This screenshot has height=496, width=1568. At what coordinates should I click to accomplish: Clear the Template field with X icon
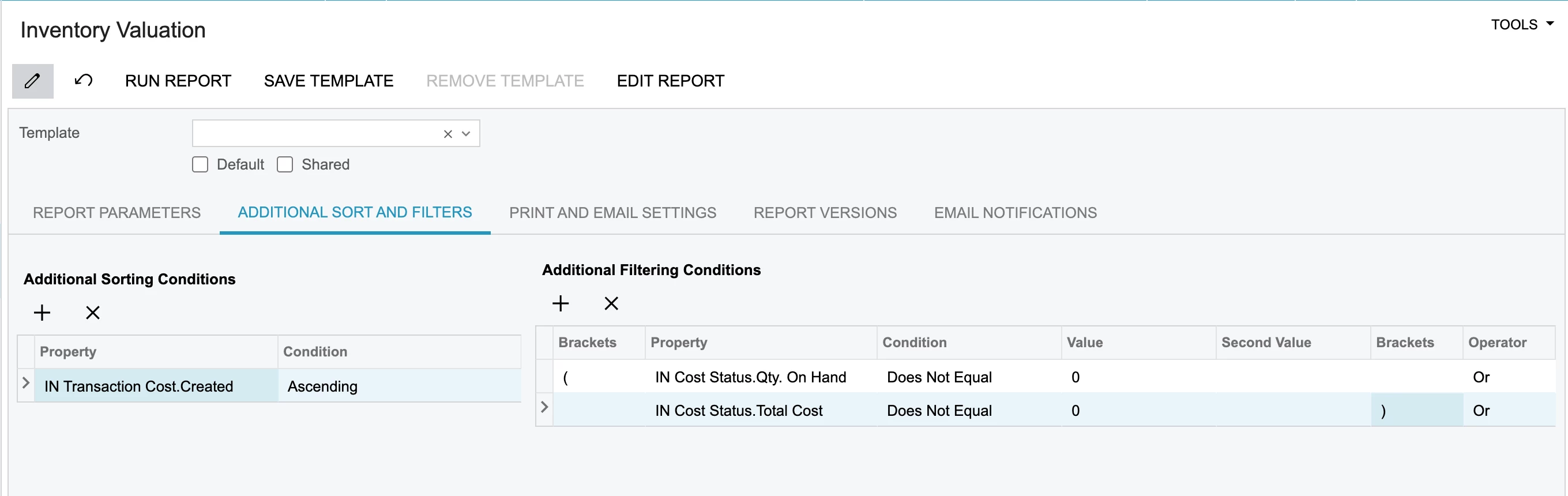pyautogui.click(x=448, y=134)
